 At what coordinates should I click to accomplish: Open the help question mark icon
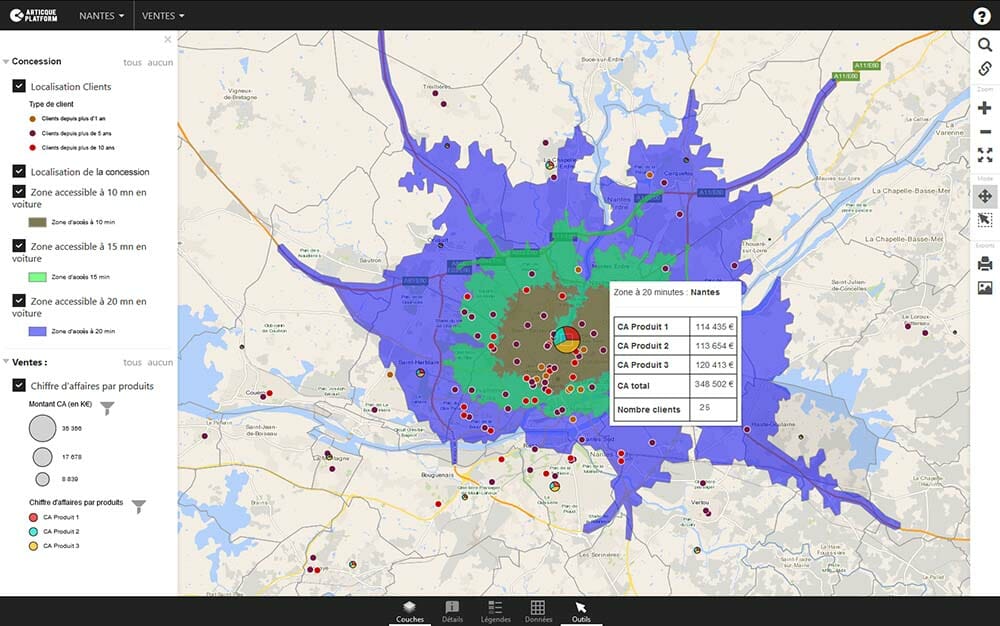pos(982,16)
